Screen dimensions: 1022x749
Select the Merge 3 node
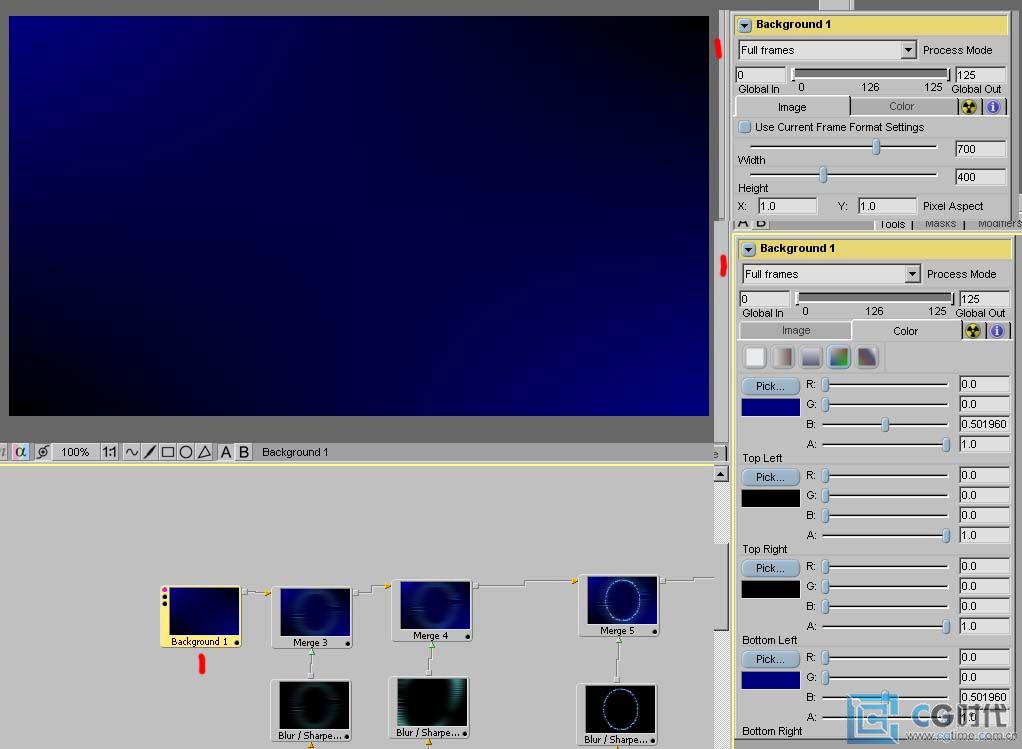[313, 617]
